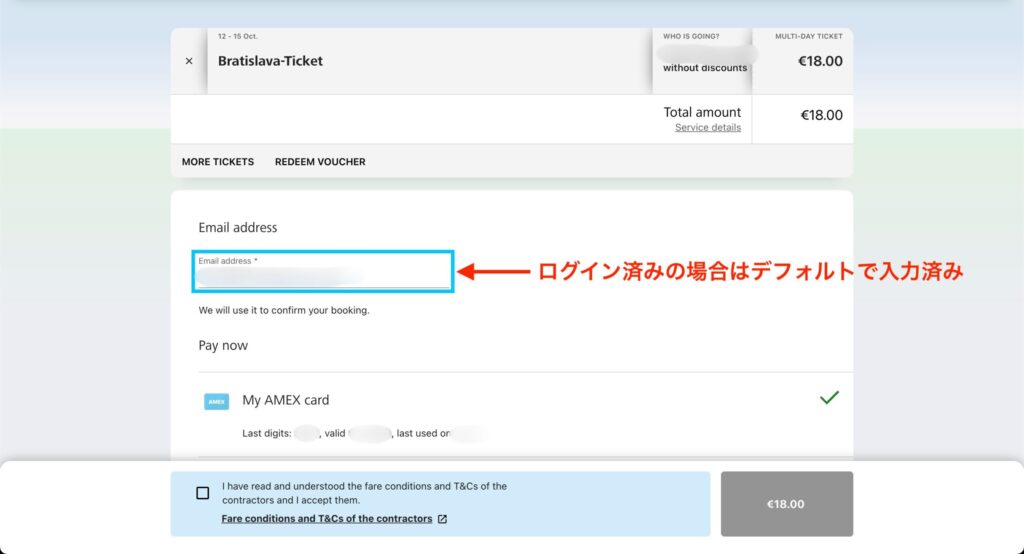
Task: Click the 12 - 15 Oct. date label
Action: click(237, 36)
